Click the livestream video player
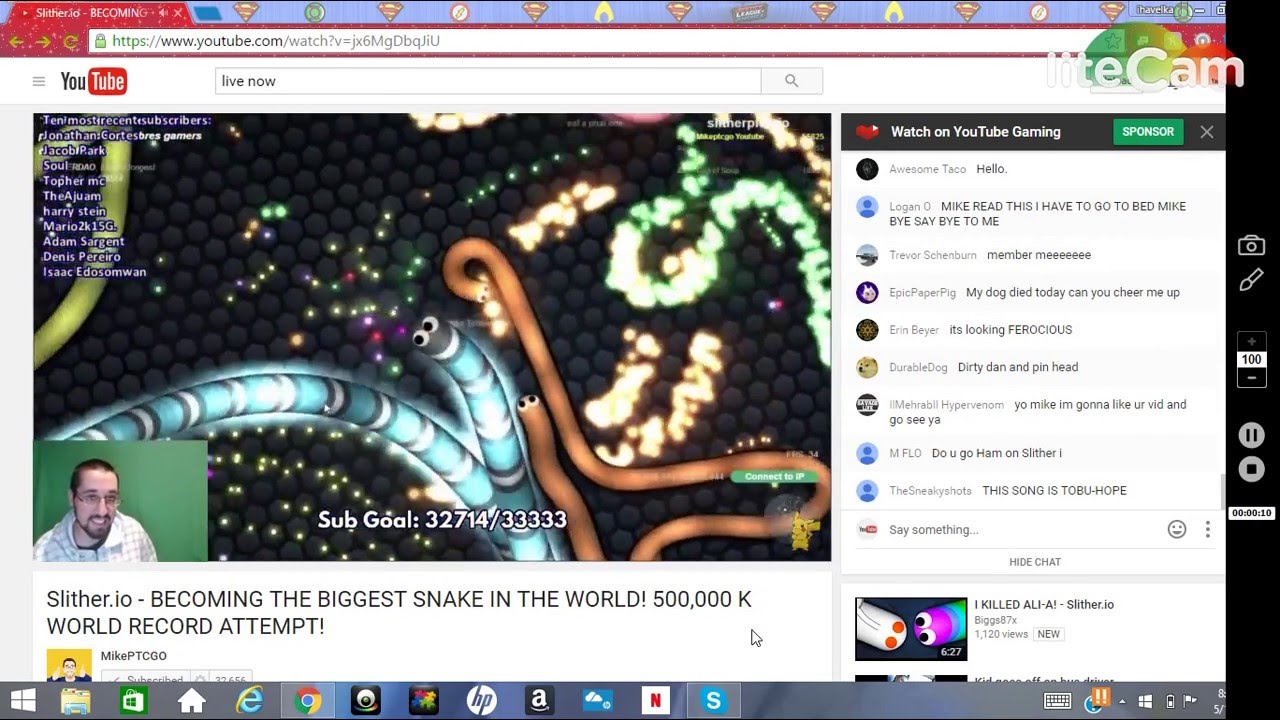Image resolution: width=1280 pixels, height=720 pixels. pos(432,337)
